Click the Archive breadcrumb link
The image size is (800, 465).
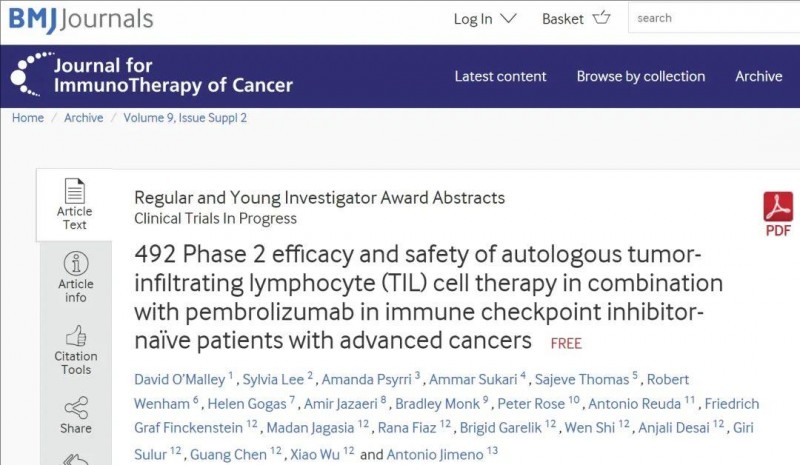coord(83,118)
